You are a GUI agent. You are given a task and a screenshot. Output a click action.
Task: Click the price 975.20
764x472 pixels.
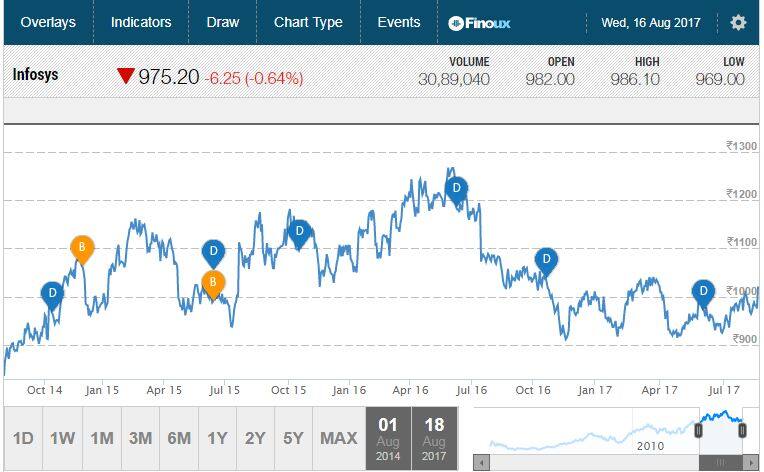click(169, 76)
